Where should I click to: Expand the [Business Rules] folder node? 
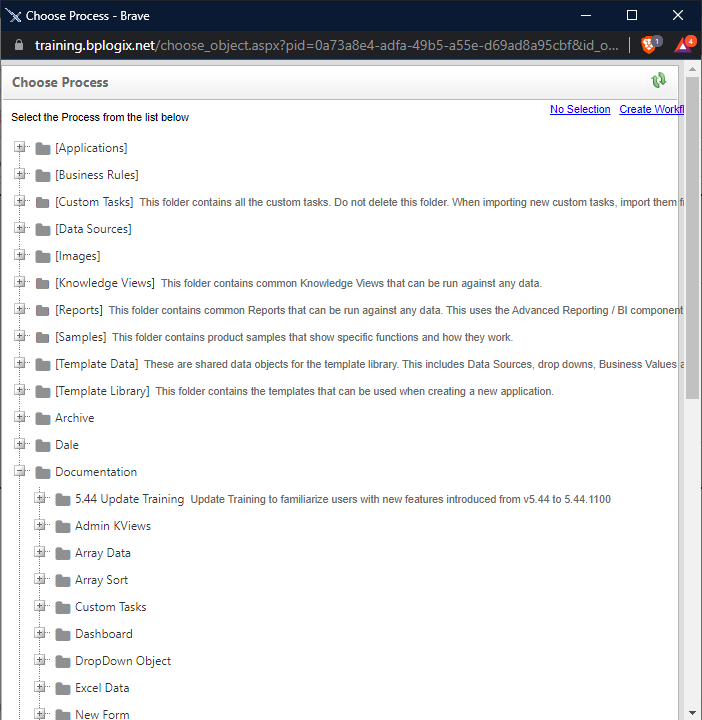pyautogui.click(x=19, y=174)
